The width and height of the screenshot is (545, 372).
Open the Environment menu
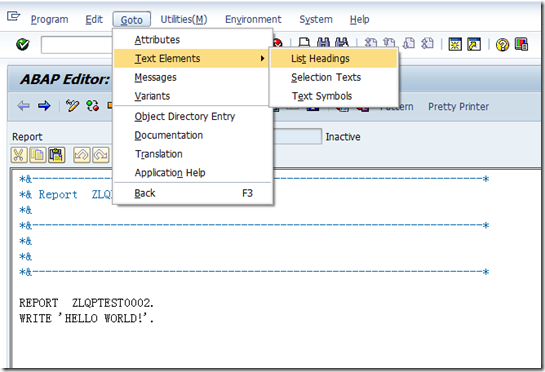[x=253, y=19]
